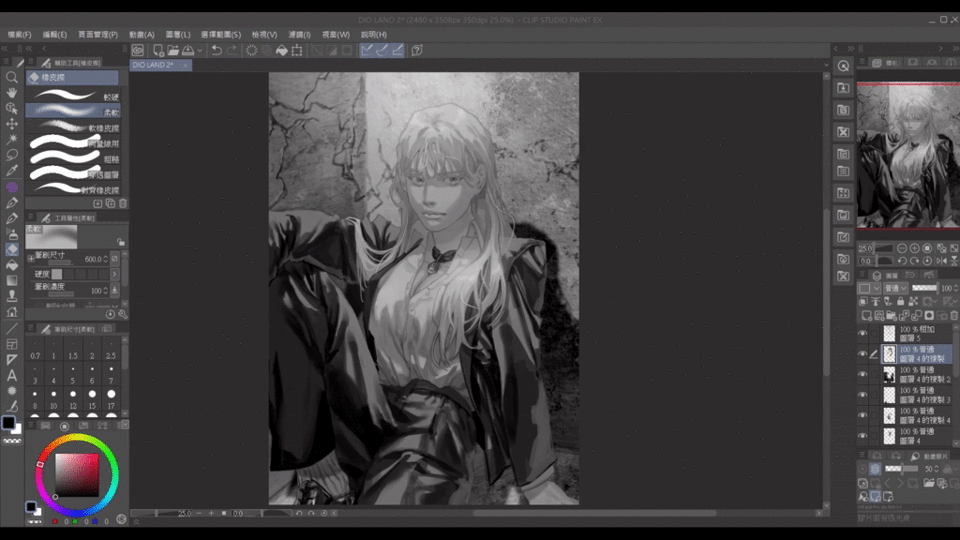
Task: Select the 柔軟 eraser sub tool
Action: click(72, 112)
